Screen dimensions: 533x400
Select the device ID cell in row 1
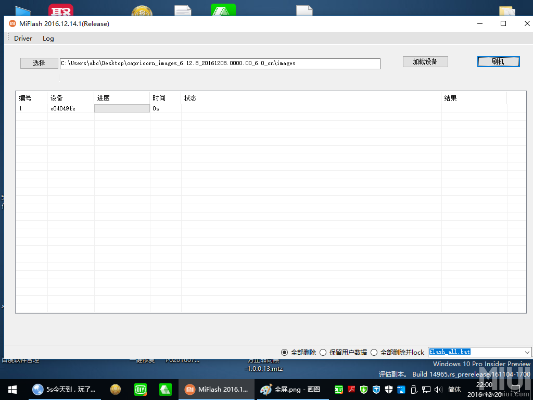pyautogui.click(x=70, y=108)
